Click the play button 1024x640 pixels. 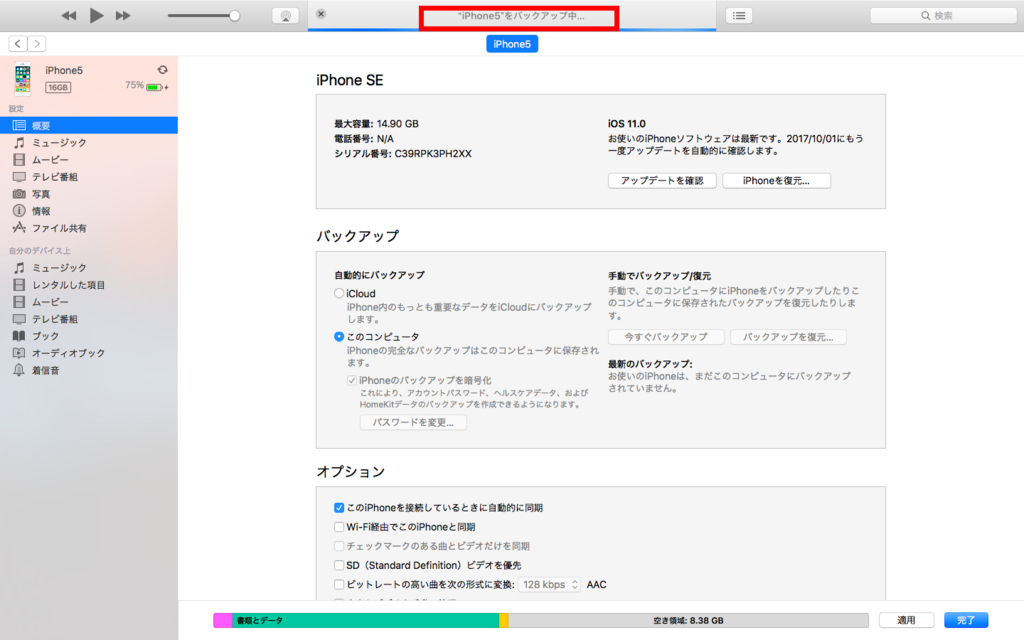(96, 15)
